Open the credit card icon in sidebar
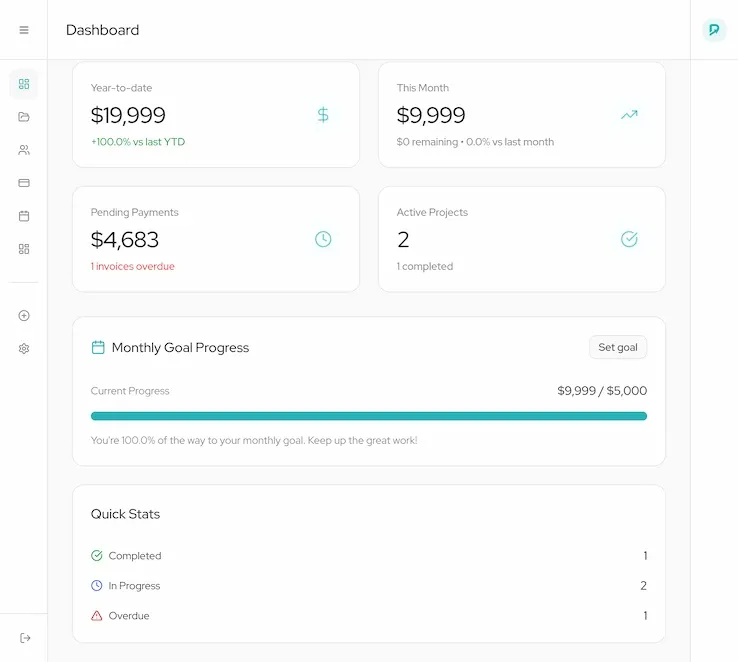738x662 pixels. [24, 183]
